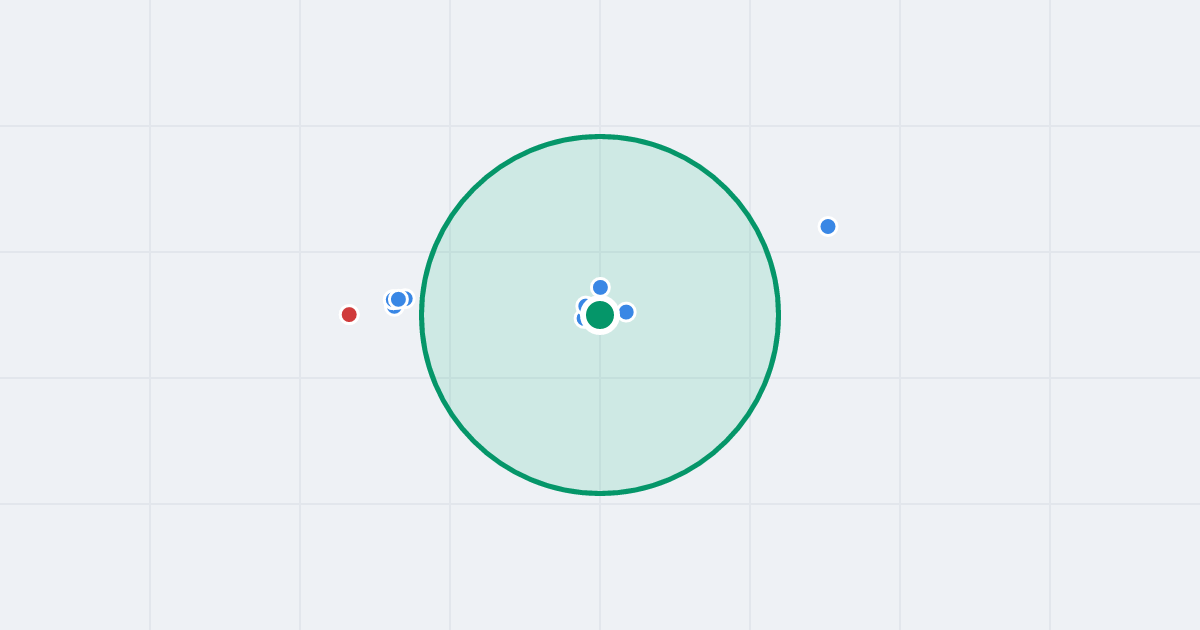Click the blue dot right of the green center
The height and width of the screenshot is (630, 1200).
click(x=626, y=312)
